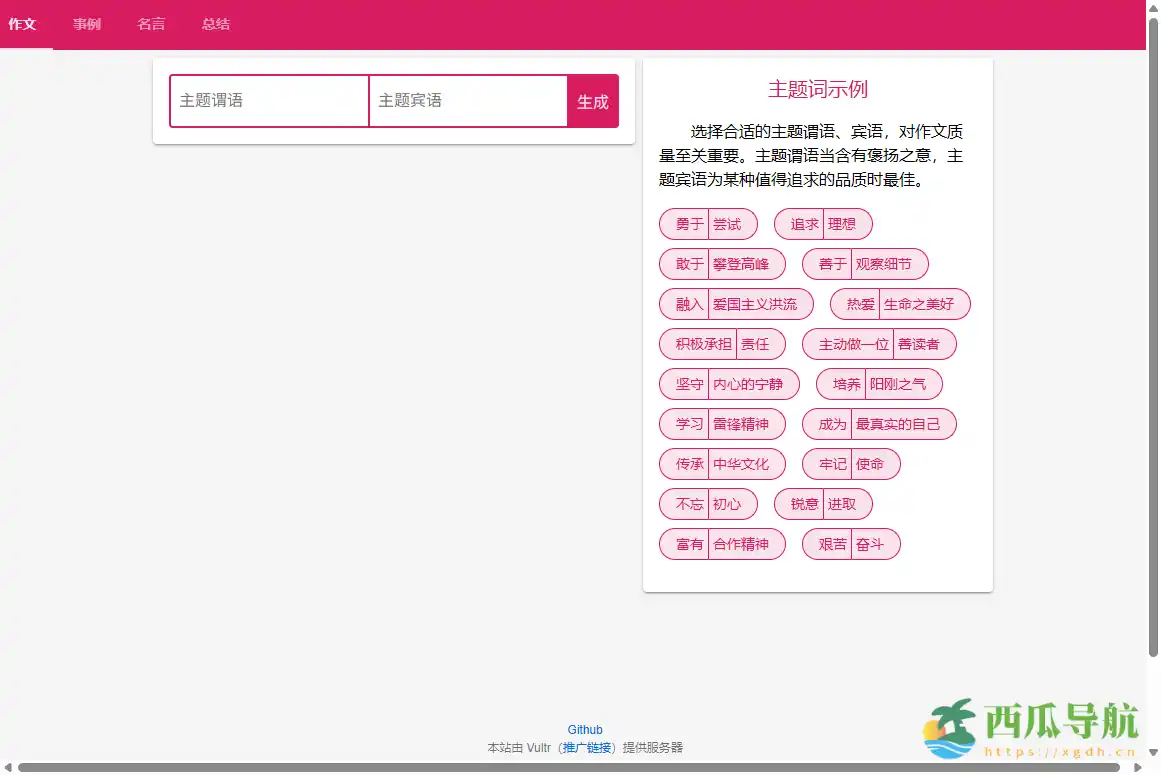Click the 主题谓语 input field
The image size is (1161, 775).
pos(268,100)
